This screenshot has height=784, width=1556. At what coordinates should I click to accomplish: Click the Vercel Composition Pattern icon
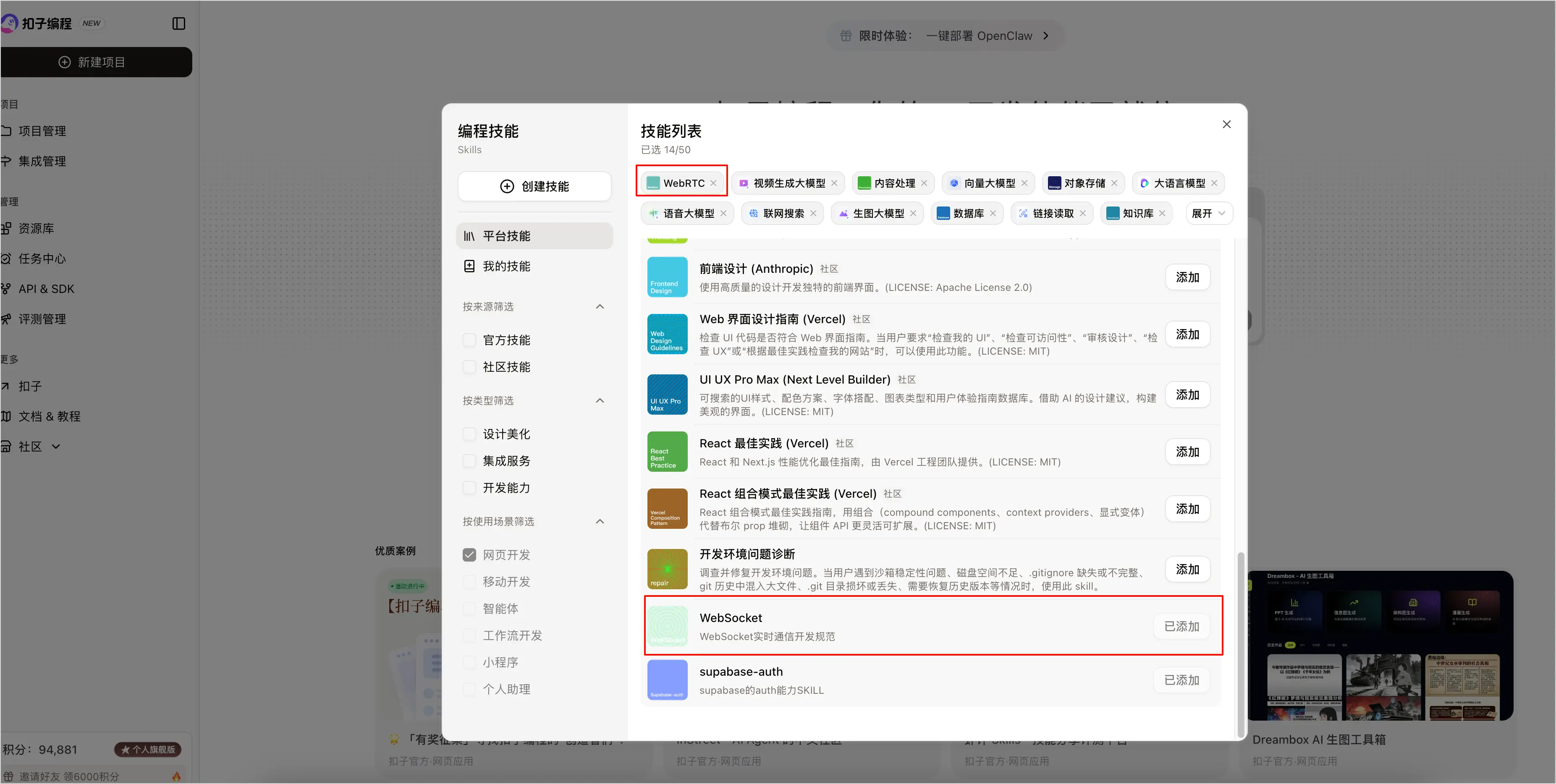(668, 509)
